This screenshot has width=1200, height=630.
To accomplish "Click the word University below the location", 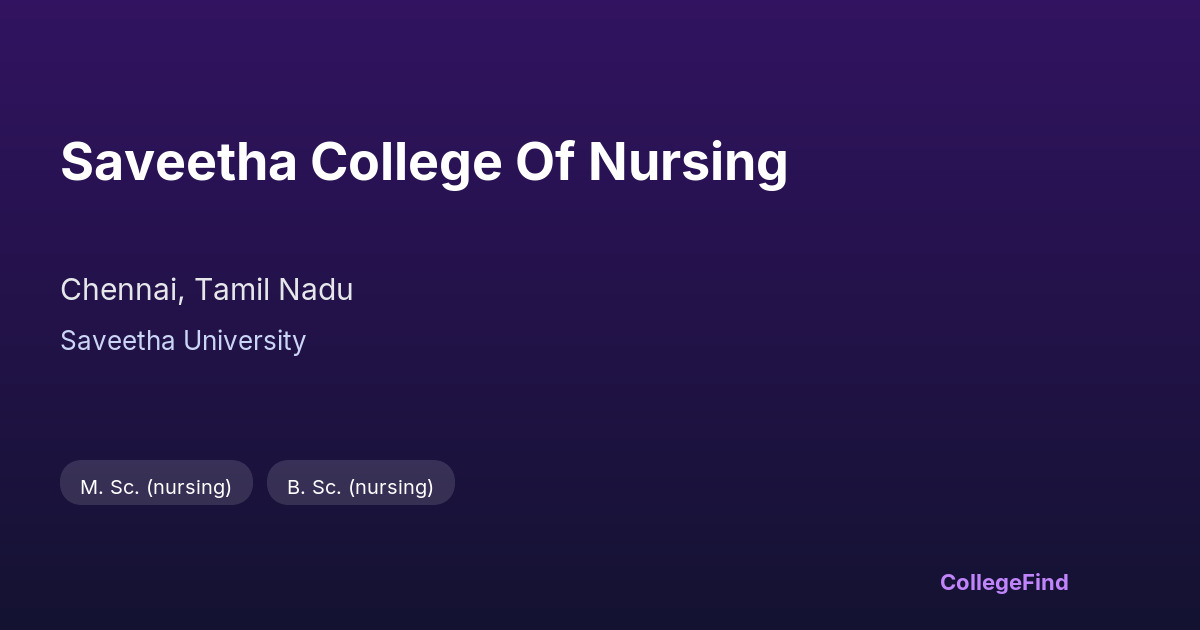I will [242, 341].
